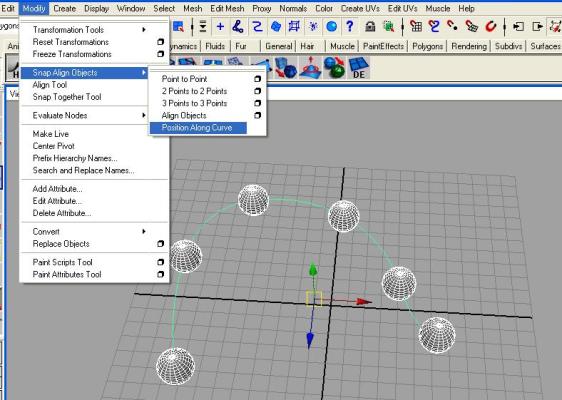Open Replace Objects option box

(x=160, y=244)
